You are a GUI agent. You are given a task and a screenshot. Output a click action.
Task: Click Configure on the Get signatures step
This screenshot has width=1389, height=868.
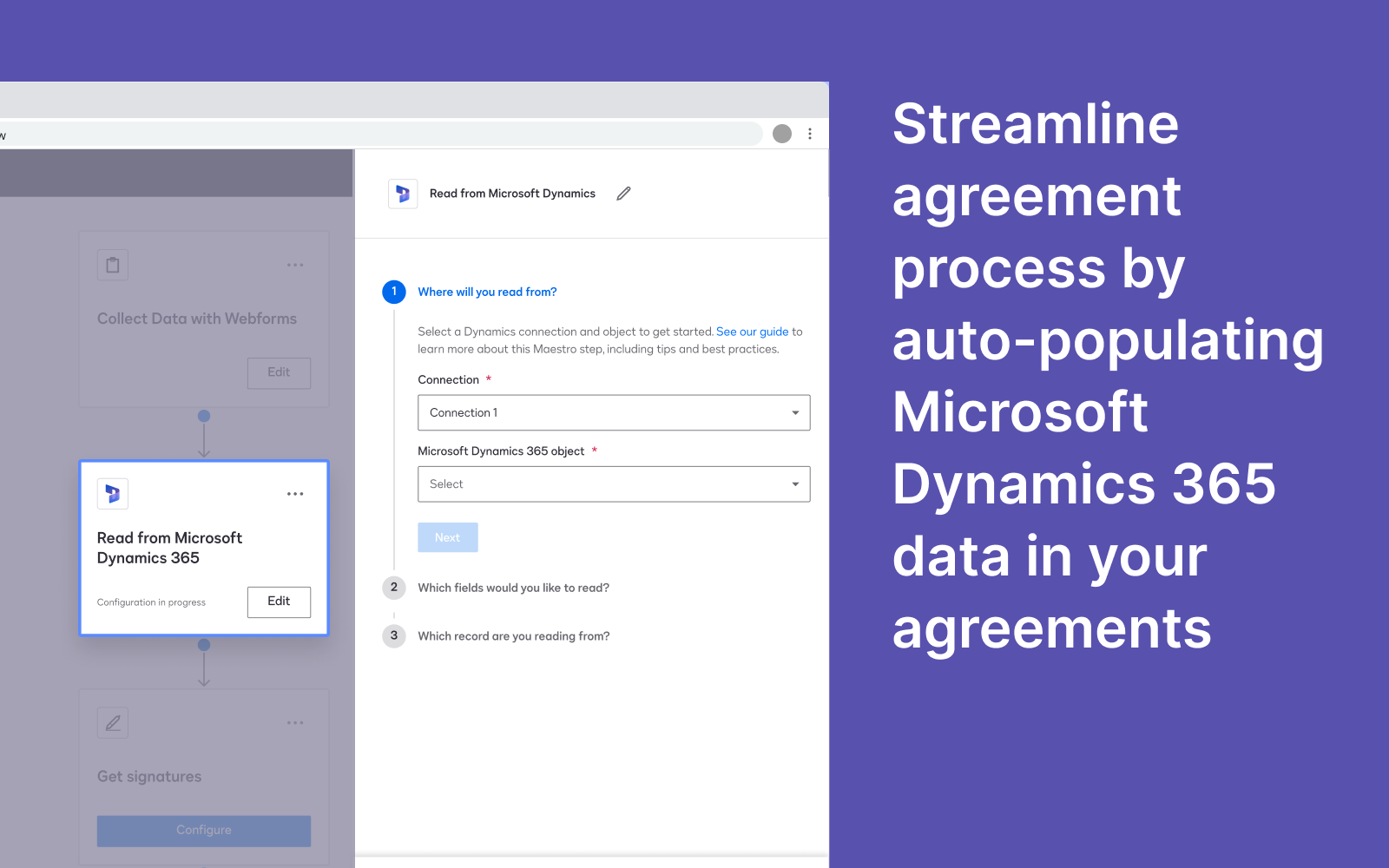tap(203, 830)
